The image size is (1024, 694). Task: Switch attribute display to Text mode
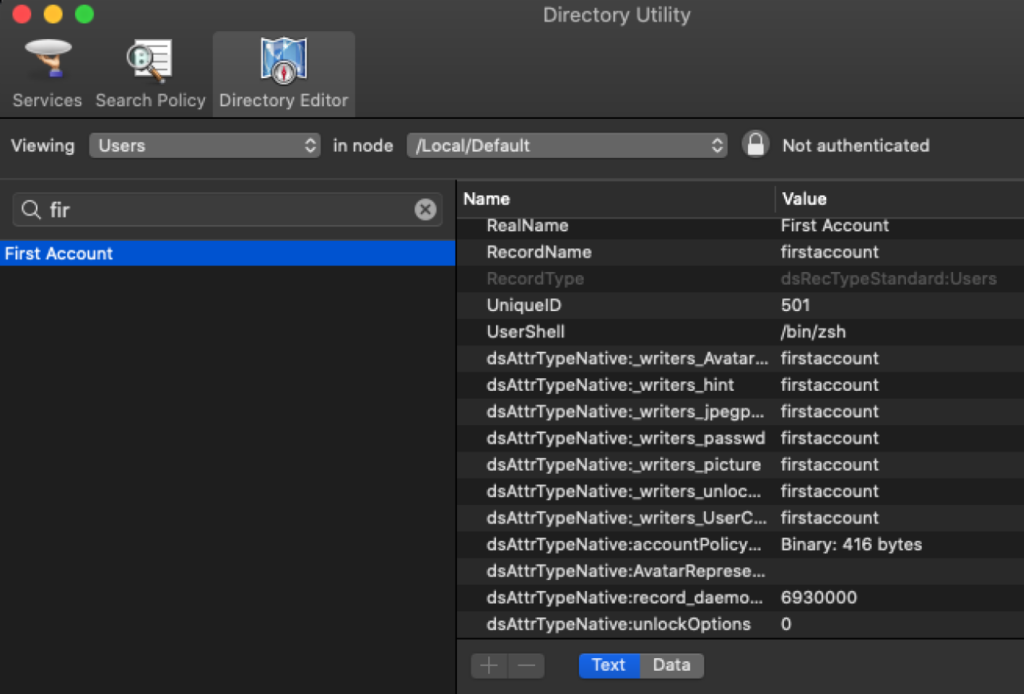point(608,665)
